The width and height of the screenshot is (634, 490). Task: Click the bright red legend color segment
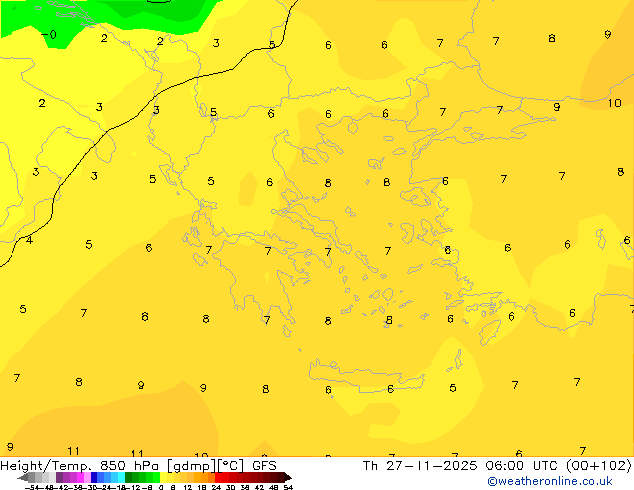218,477
